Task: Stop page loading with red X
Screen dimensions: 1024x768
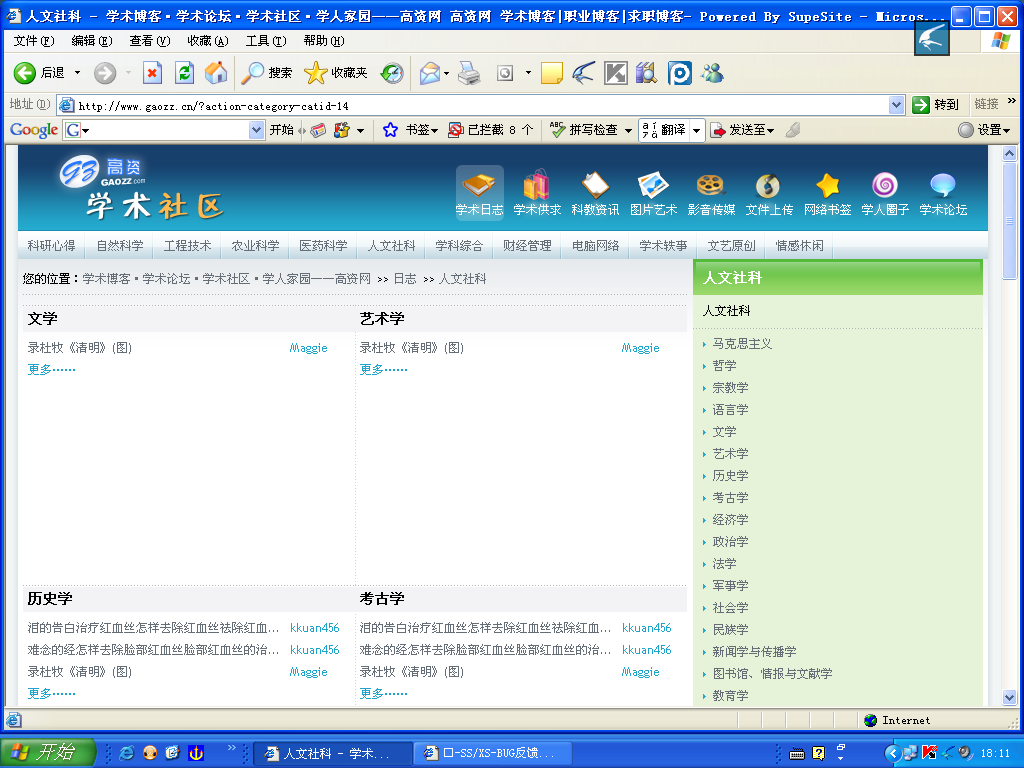Action: pyautogui.click(x=152, y=72)
